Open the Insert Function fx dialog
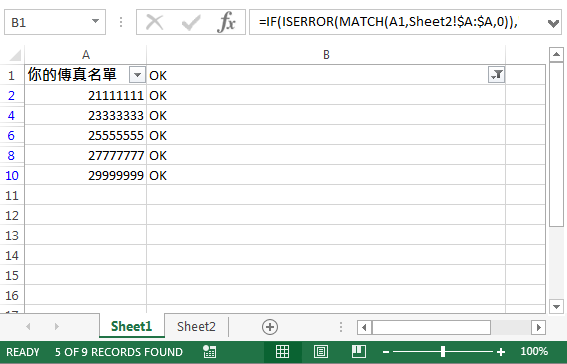Screen dimensions: 567x364 pos(226,22)
